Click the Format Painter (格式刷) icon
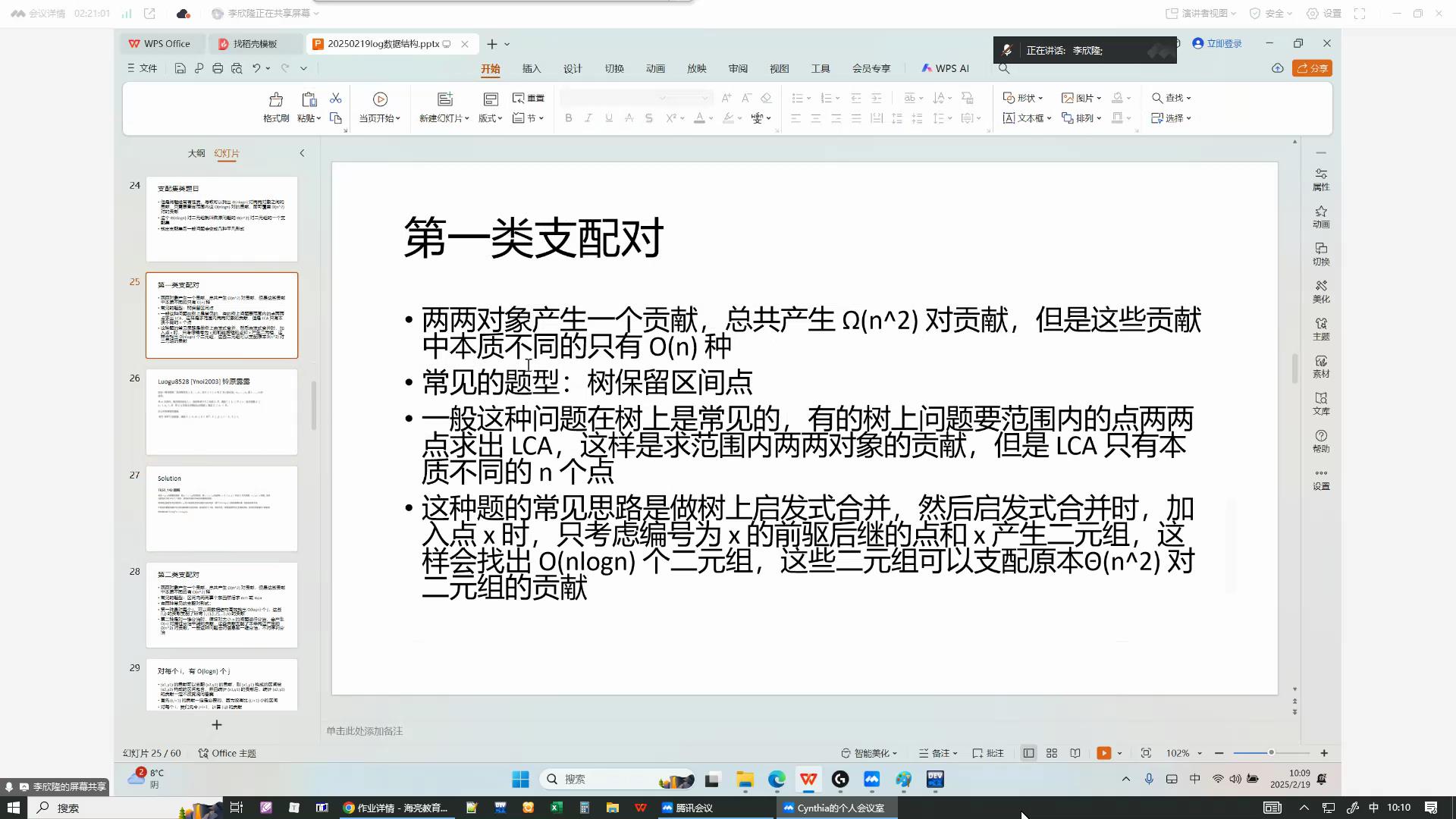The height and width of the screenshot is (819, 1456). coord(276,99)
